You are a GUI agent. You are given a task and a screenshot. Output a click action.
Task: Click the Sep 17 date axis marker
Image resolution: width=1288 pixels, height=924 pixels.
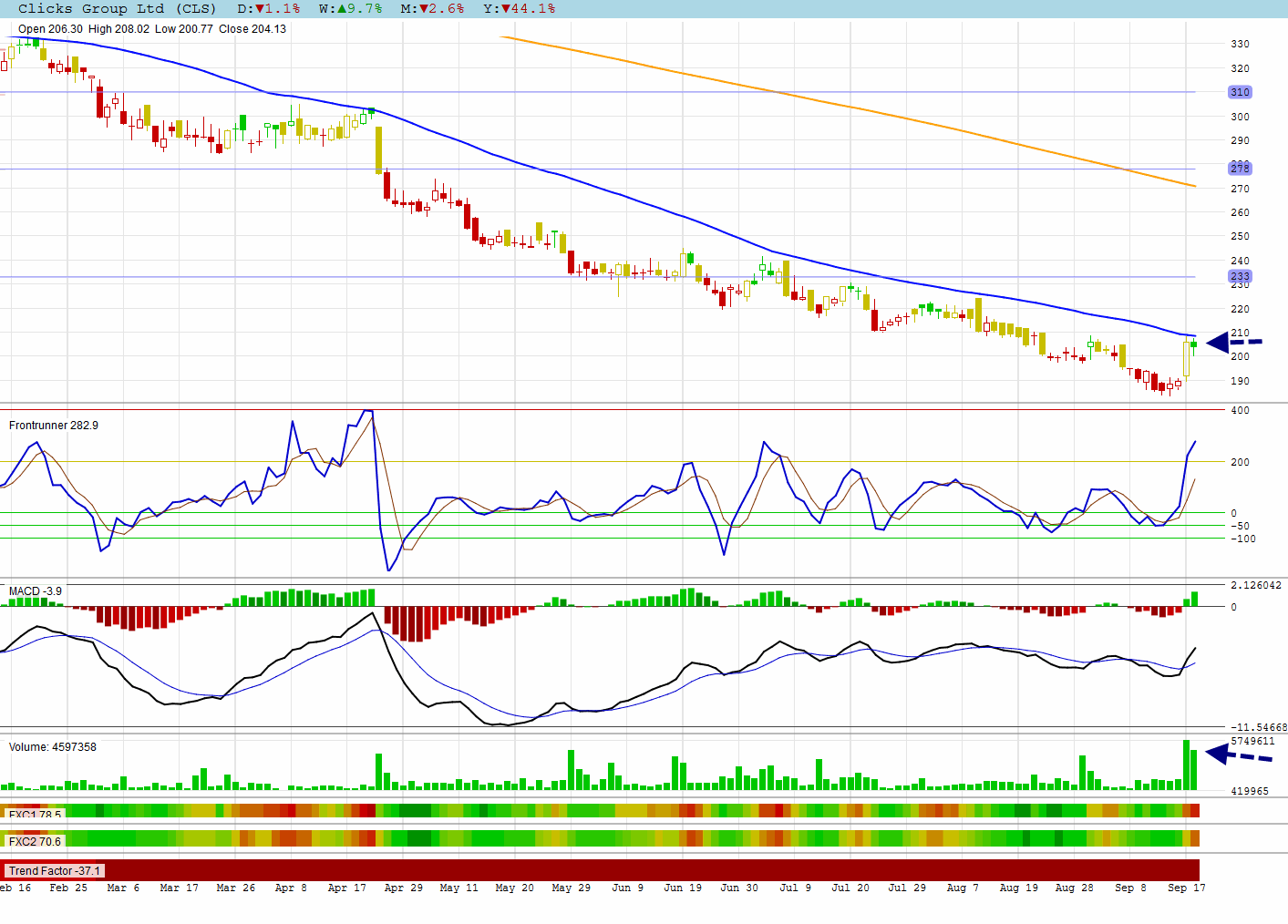click(1187, 888)
